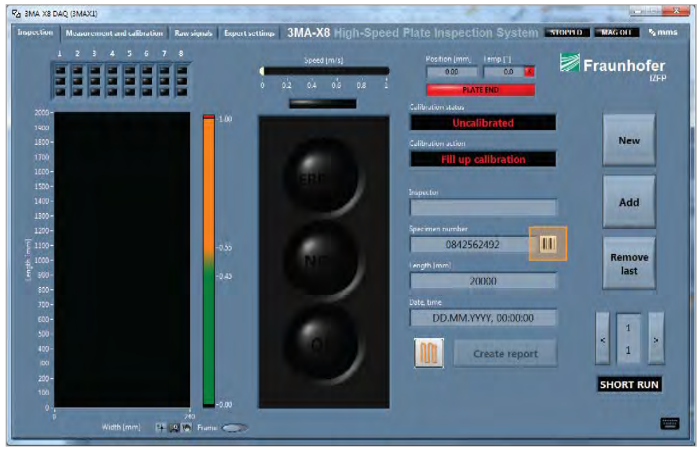
Task: Toggle the SHORT RUN mode button
Action: click(629, 384)
